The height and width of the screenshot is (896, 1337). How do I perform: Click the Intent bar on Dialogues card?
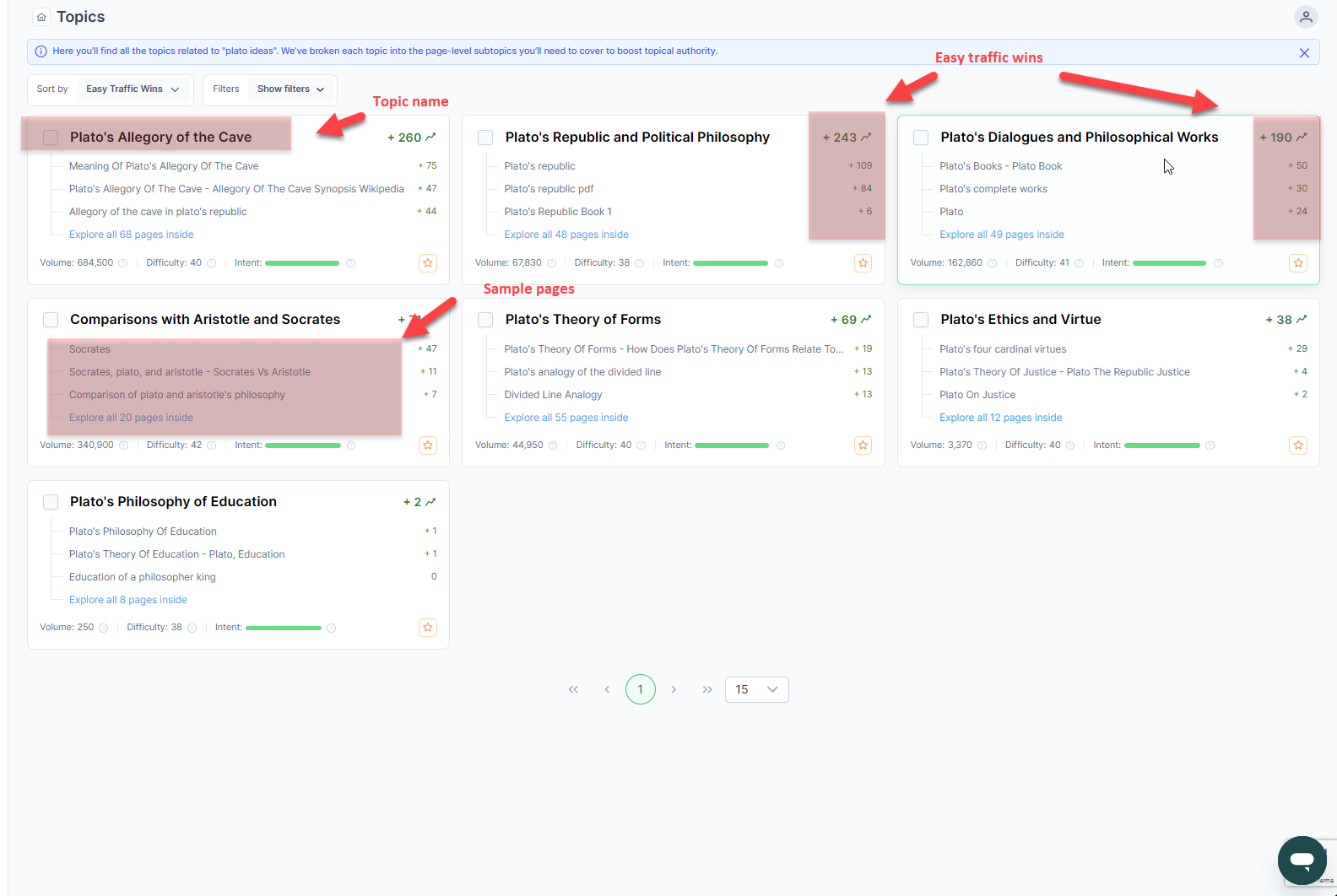(1169, 263)
